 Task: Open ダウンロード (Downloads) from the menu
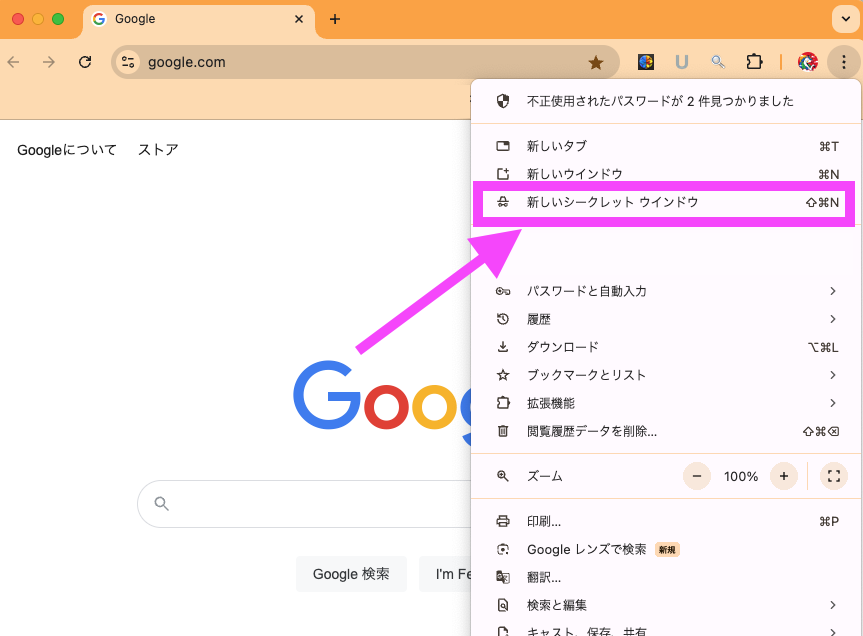coord(665,347)
